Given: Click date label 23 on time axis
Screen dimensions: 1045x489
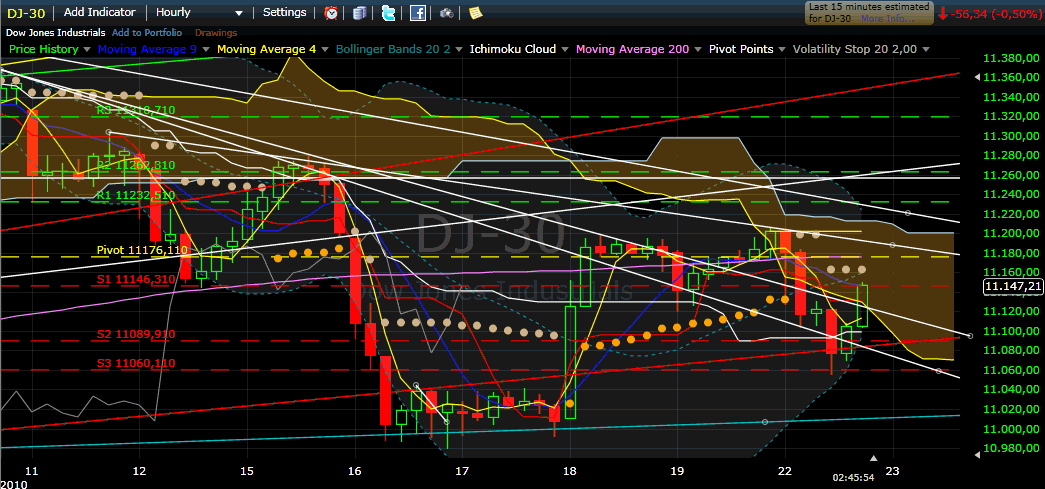Looking at the screenshot, I should tap(892, 472).
